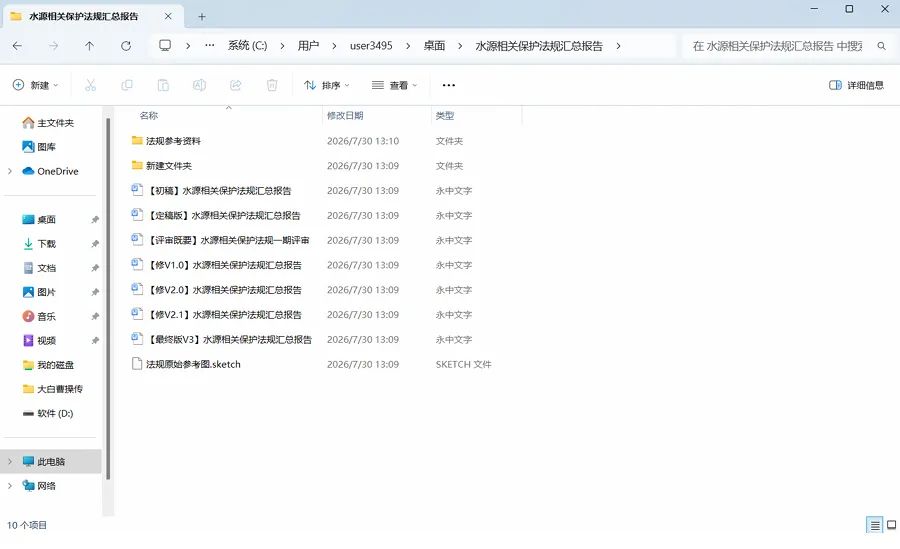Click the Copy icon in toolbar
The height and width of the screenshot is (549, 900).
point(127,85)
